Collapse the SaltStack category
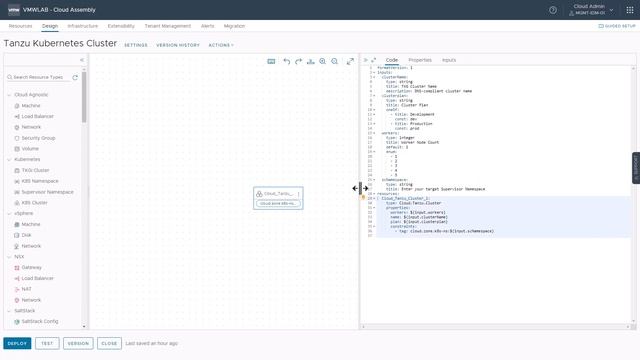This screenshot has width=640, height=360. pyautogui.click(x=9, y=311)
